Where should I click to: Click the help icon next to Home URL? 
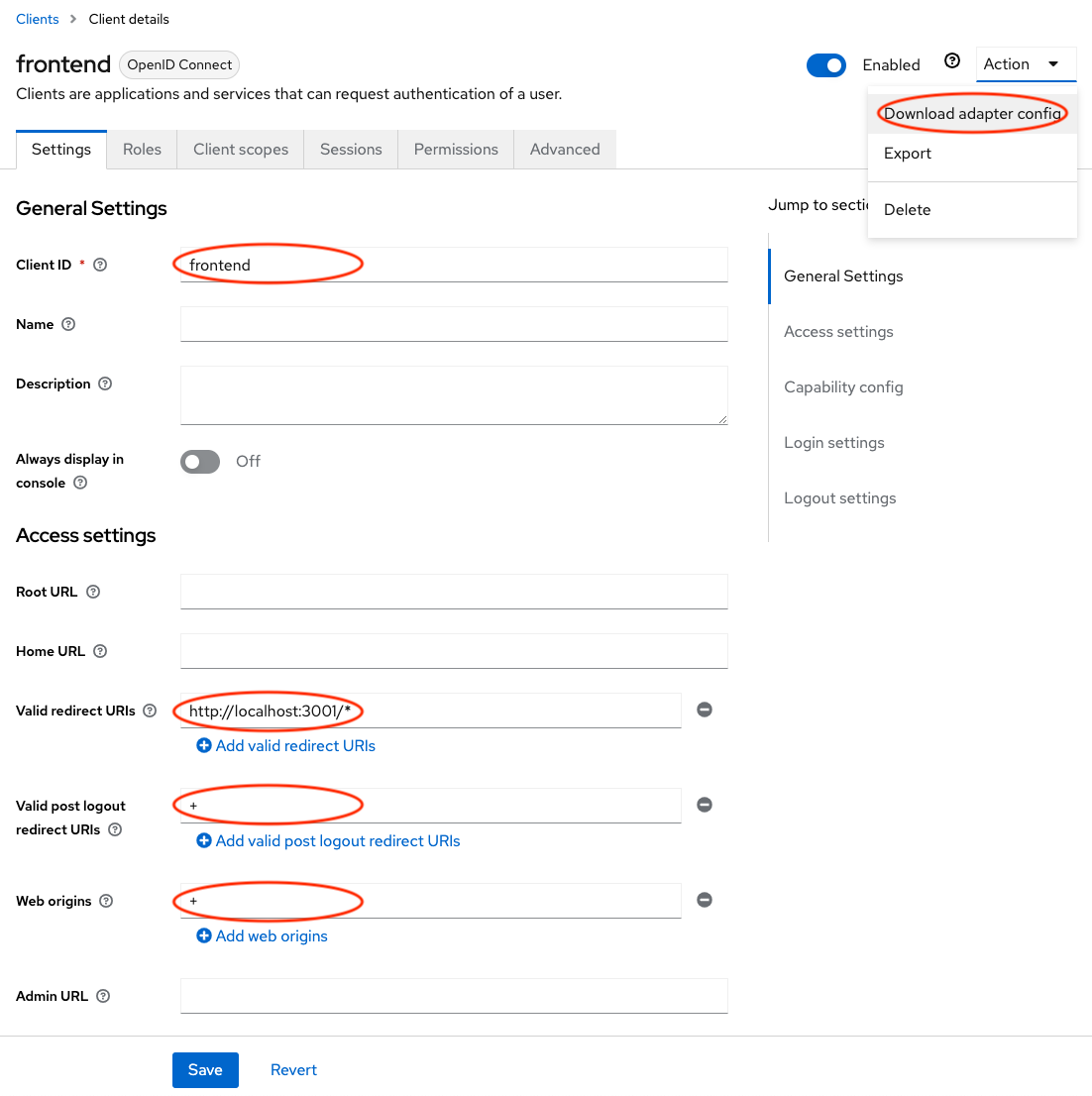tap(100, 651)
